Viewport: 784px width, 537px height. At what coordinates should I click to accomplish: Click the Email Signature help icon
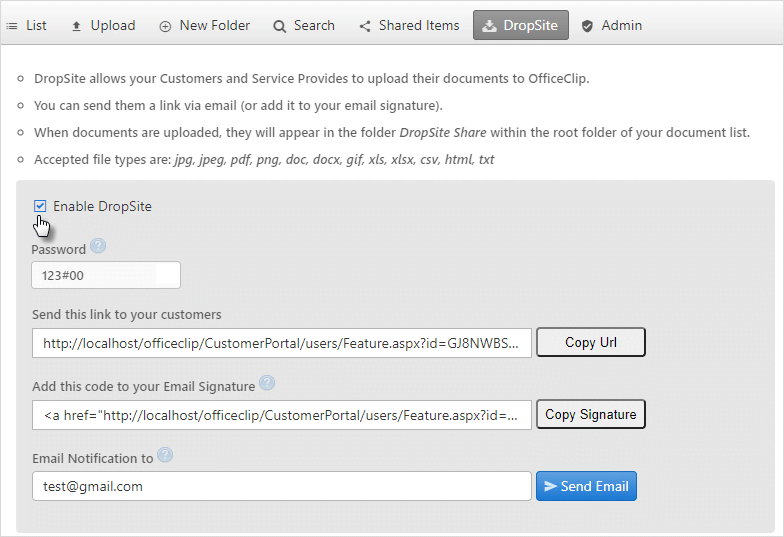[x=267, y=383]
